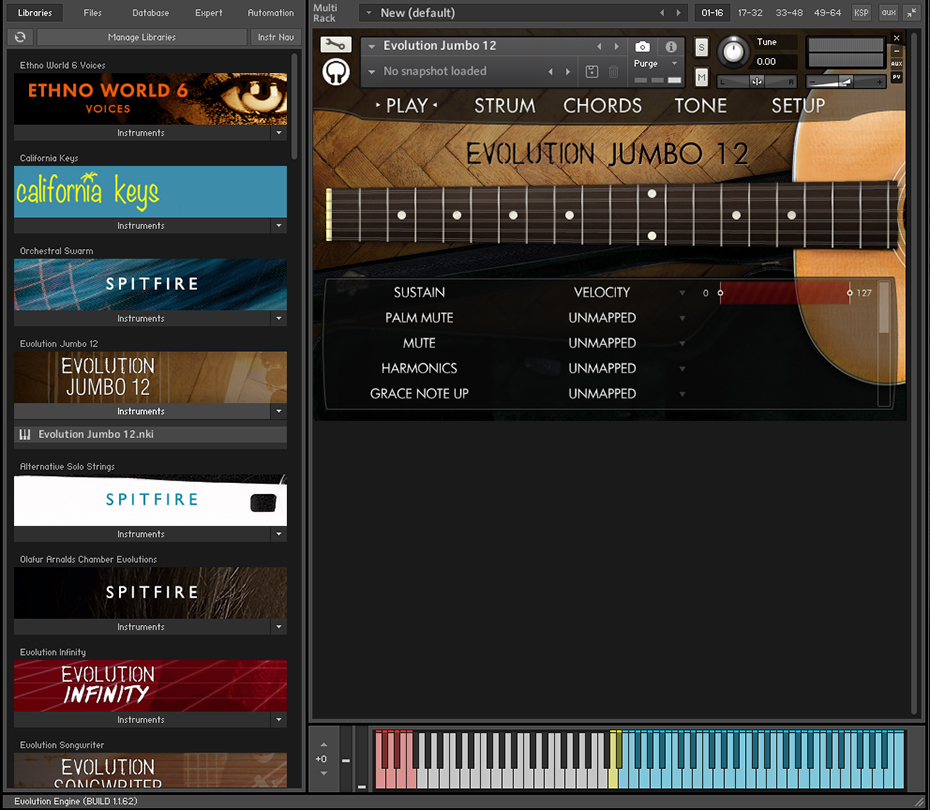Screen dimensions: 930x810
Task: Expand California Keys instruments dropdown arrow
Action: (x=279, y=226)
